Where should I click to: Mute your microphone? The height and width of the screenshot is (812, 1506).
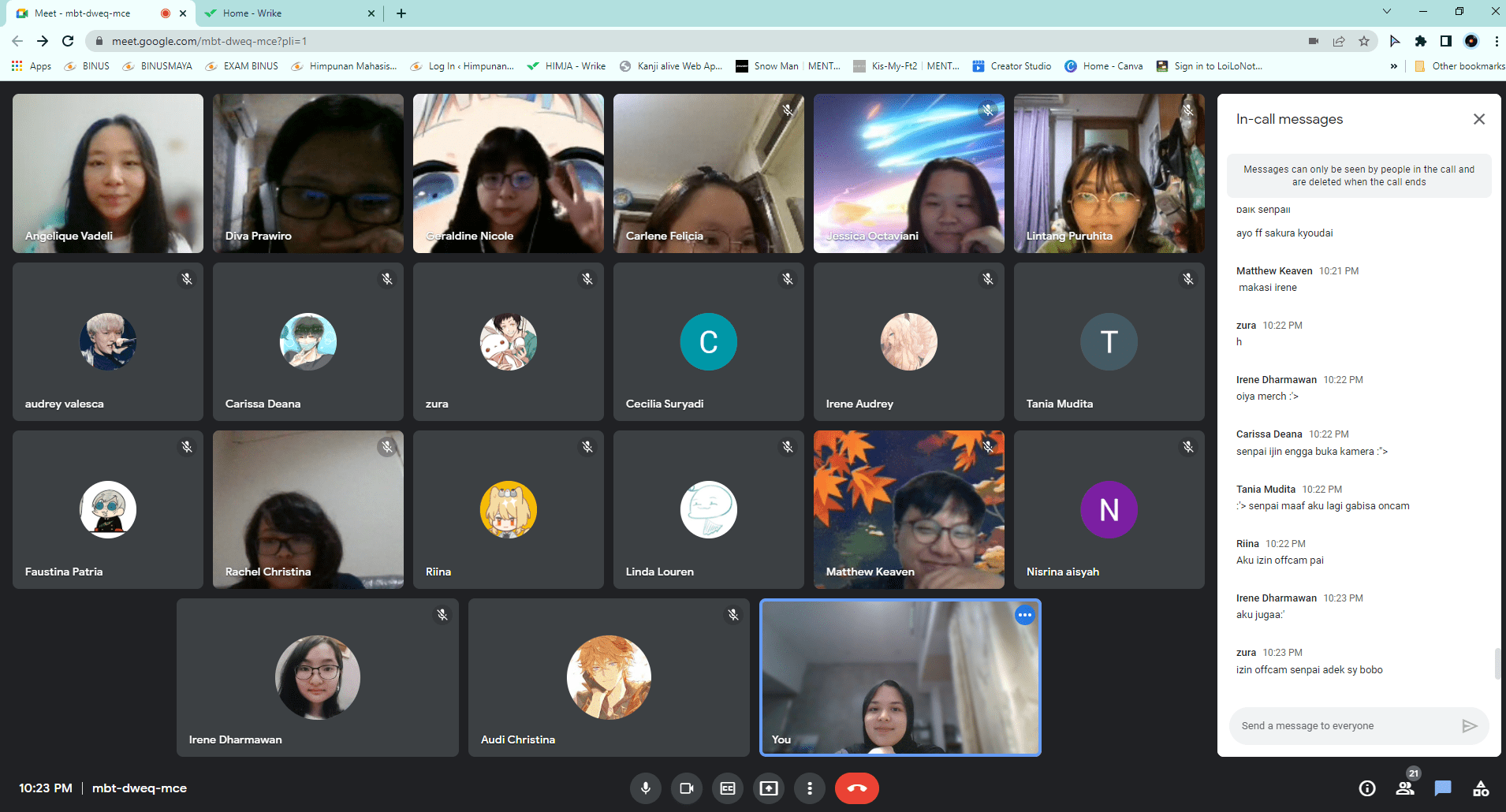click(646, 788)
